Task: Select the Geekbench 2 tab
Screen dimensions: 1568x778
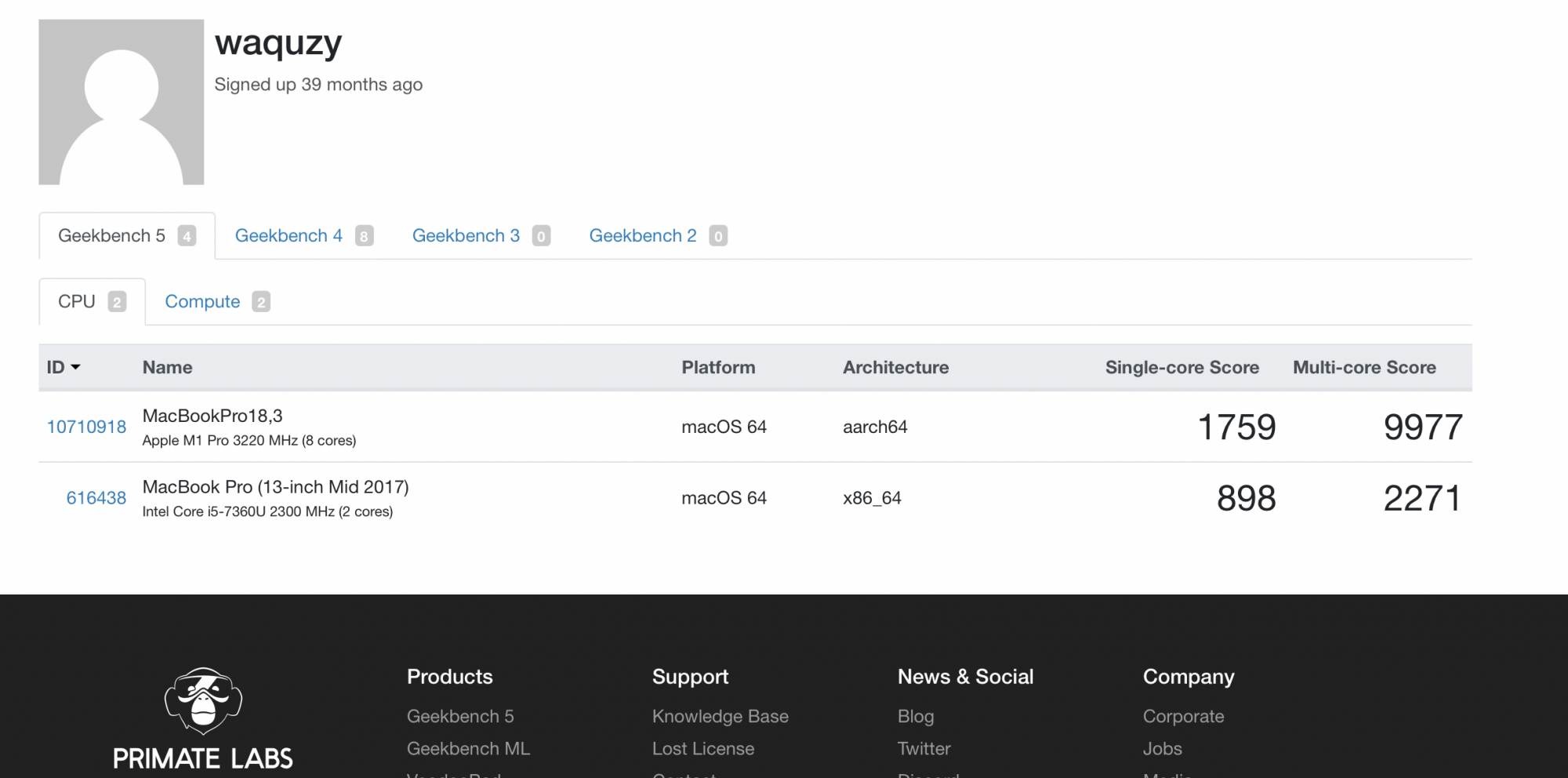Action: click(x=659, y=236)
